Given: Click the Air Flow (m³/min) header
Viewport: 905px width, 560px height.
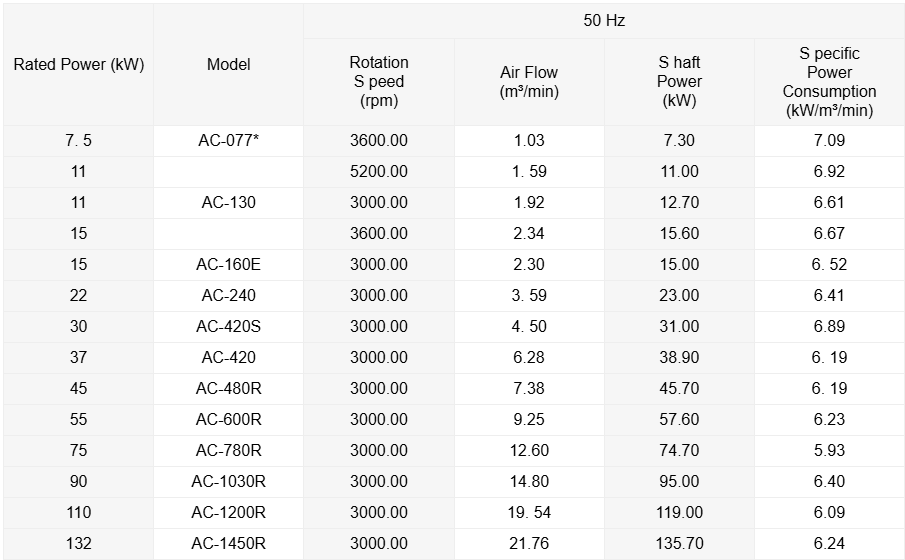Looking at the screenshot, I should (529, 82).
